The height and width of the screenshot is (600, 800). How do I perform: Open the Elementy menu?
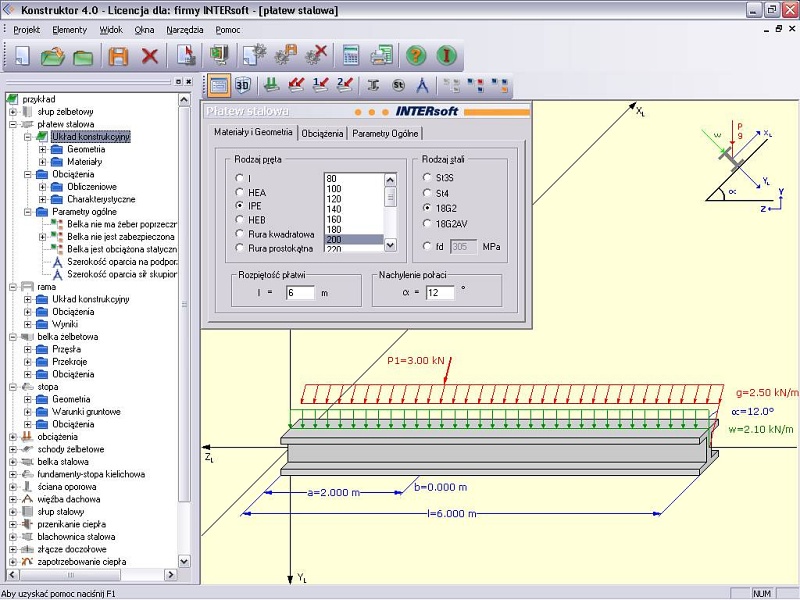[69, 30]
